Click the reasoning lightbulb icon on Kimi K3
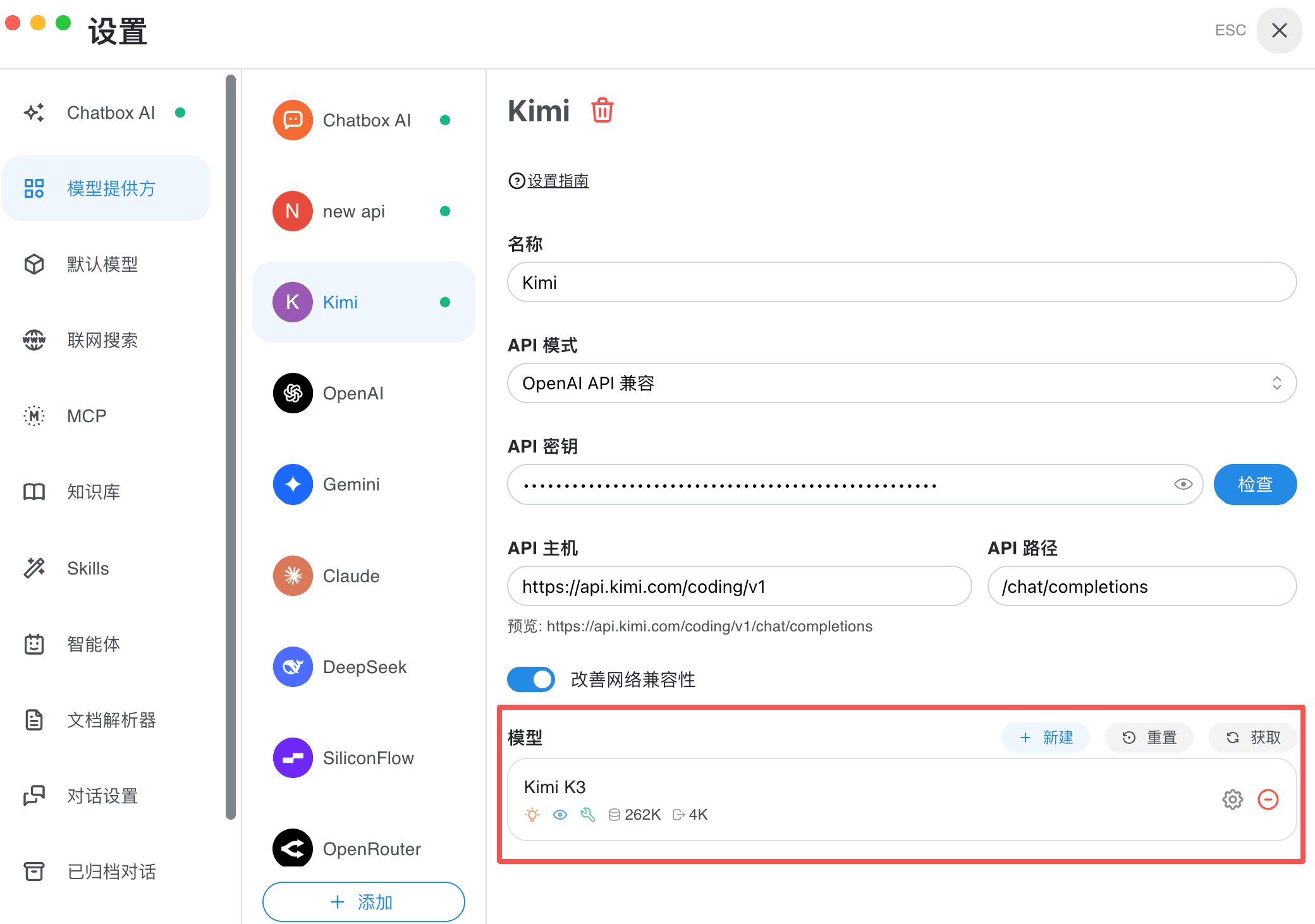The height and width of the screenshot is (924, 1315). coord(532,815)
